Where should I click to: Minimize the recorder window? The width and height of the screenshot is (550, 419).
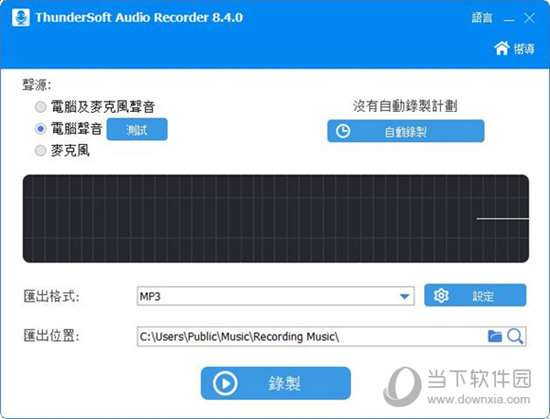click(509, 20)
